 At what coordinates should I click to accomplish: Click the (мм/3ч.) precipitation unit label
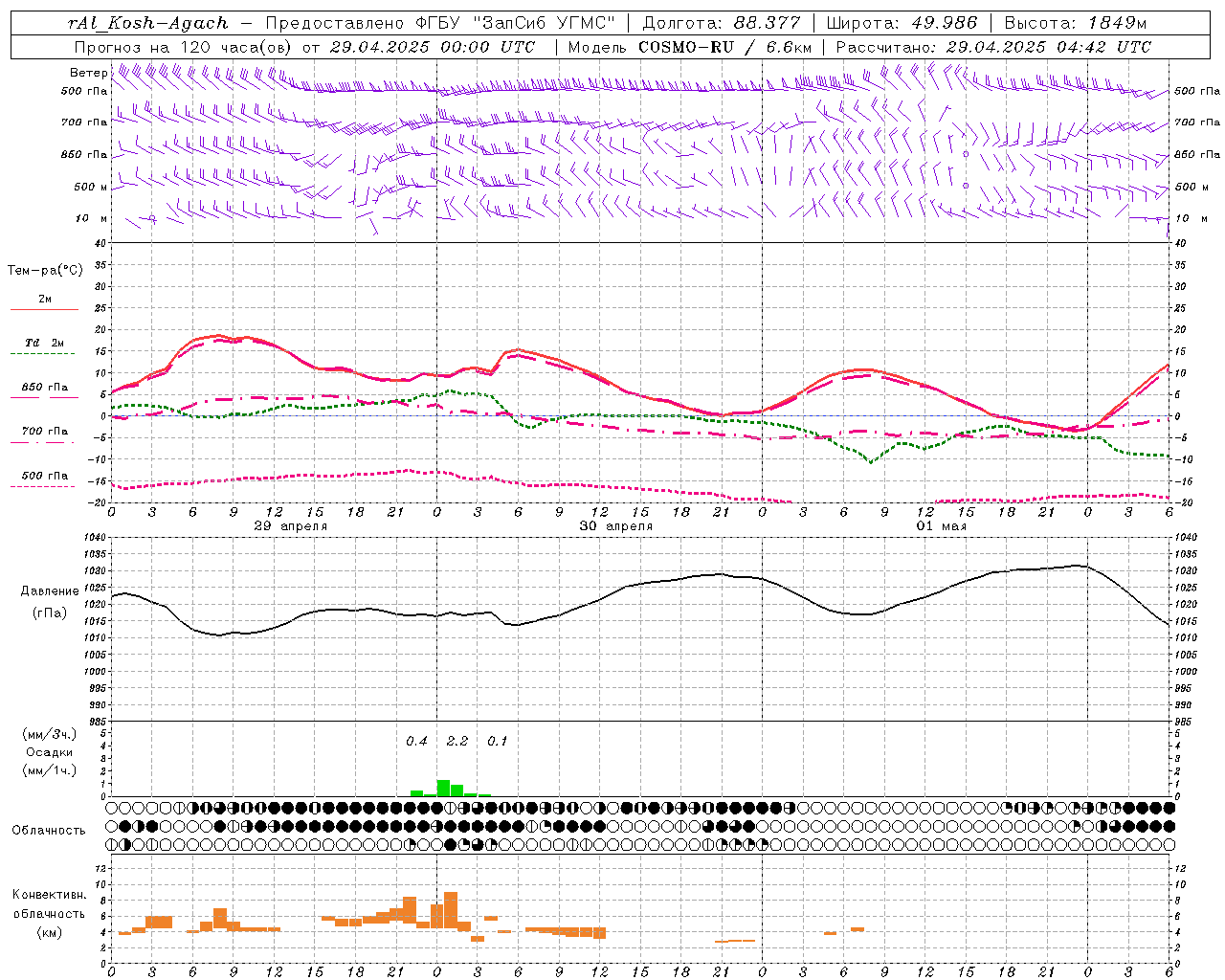tap(50, 734)
